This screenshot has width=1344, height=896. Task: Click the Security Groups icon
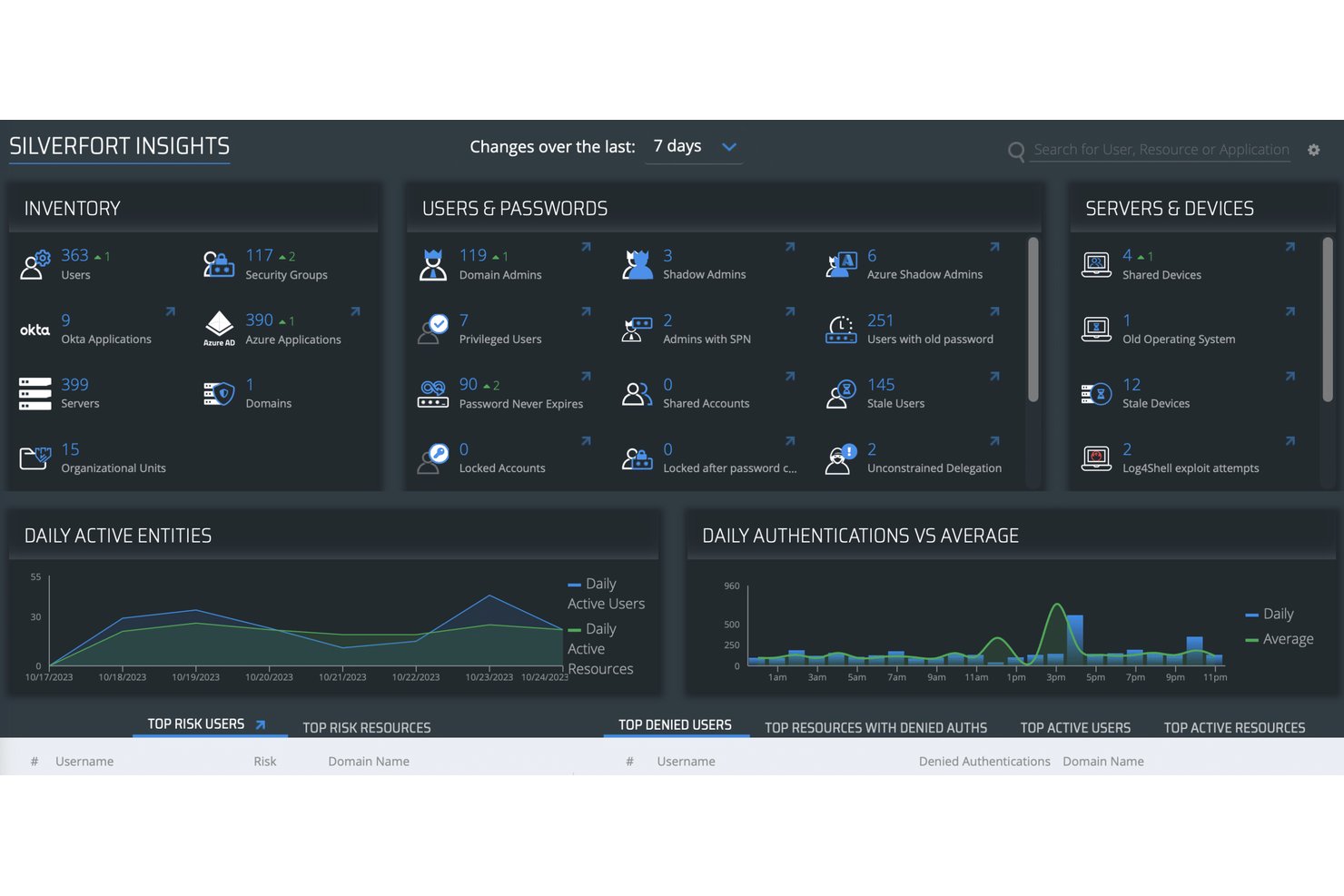point(219,264)
